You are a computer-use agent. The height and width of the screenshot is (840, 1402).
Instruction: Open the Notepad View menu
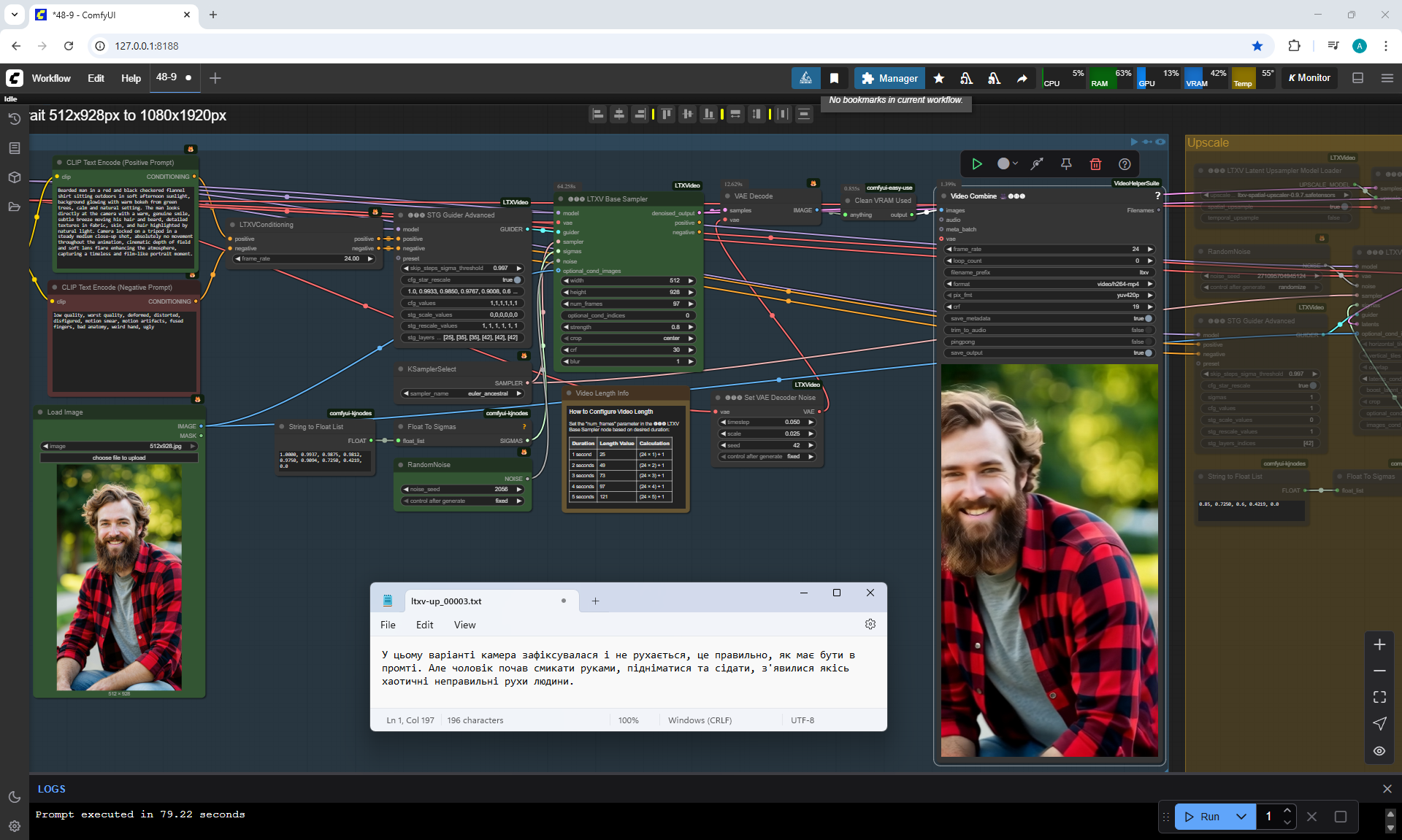(x=464, y=625)
